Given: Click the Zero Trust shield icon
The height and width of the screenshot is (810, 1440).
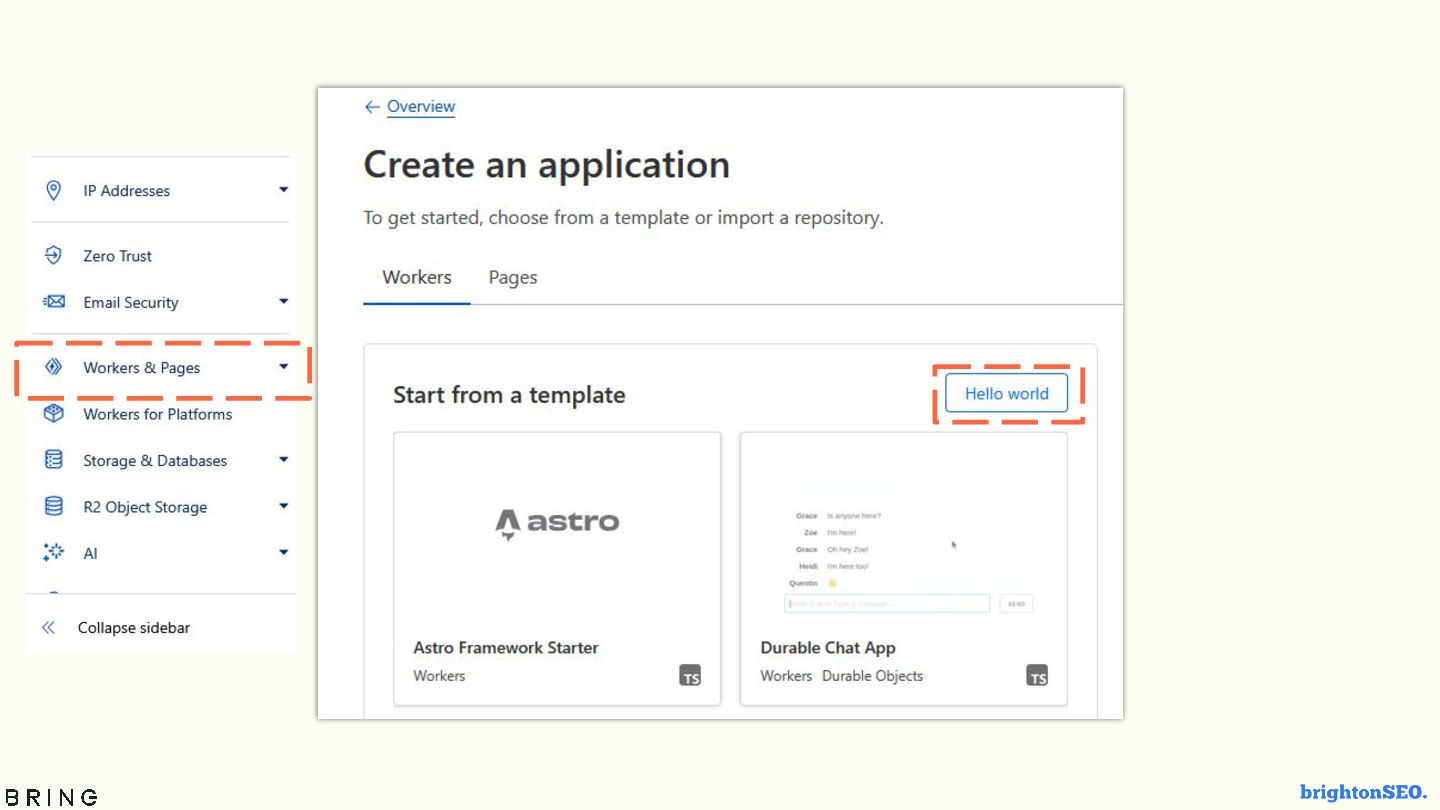Looking at the screenshot, I should pyautogui.click(x=54, y=255).
